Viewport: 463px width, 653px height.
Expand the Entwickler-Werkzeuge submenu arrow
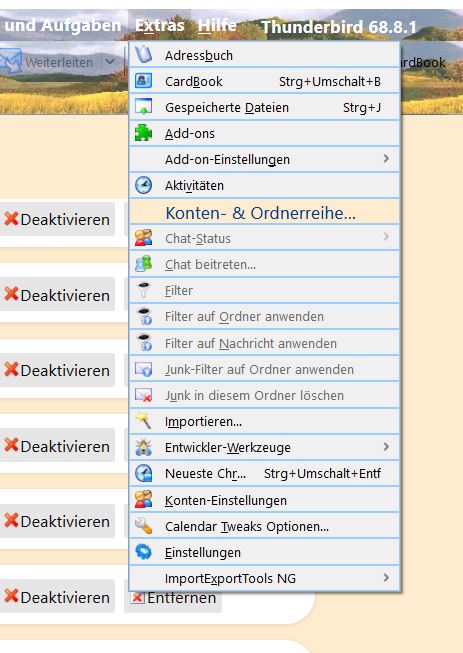point(386,446)
